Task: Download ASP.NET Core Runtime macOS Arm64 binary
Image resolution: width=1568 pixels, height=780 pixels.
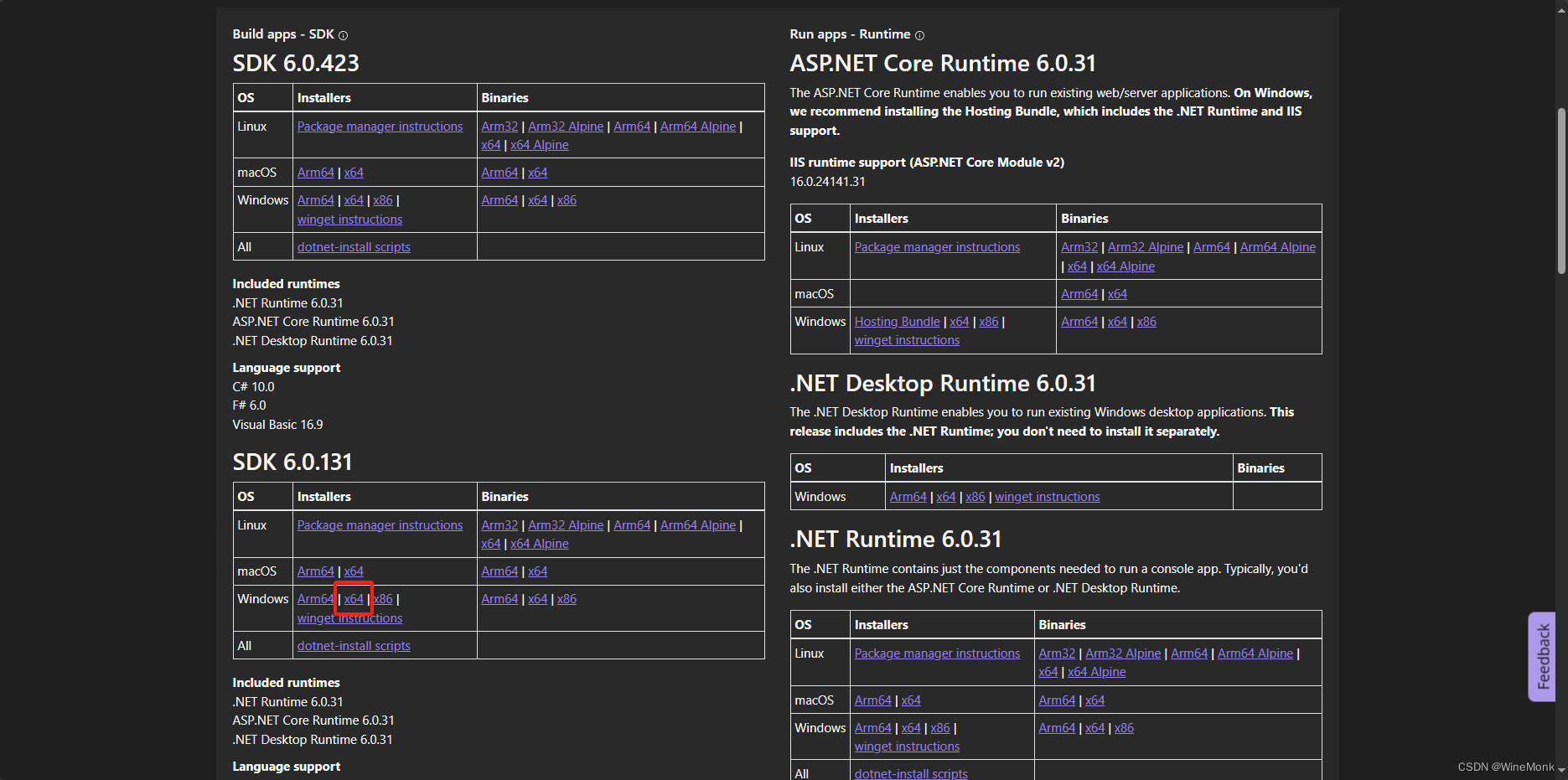Action: [1079, 294]
